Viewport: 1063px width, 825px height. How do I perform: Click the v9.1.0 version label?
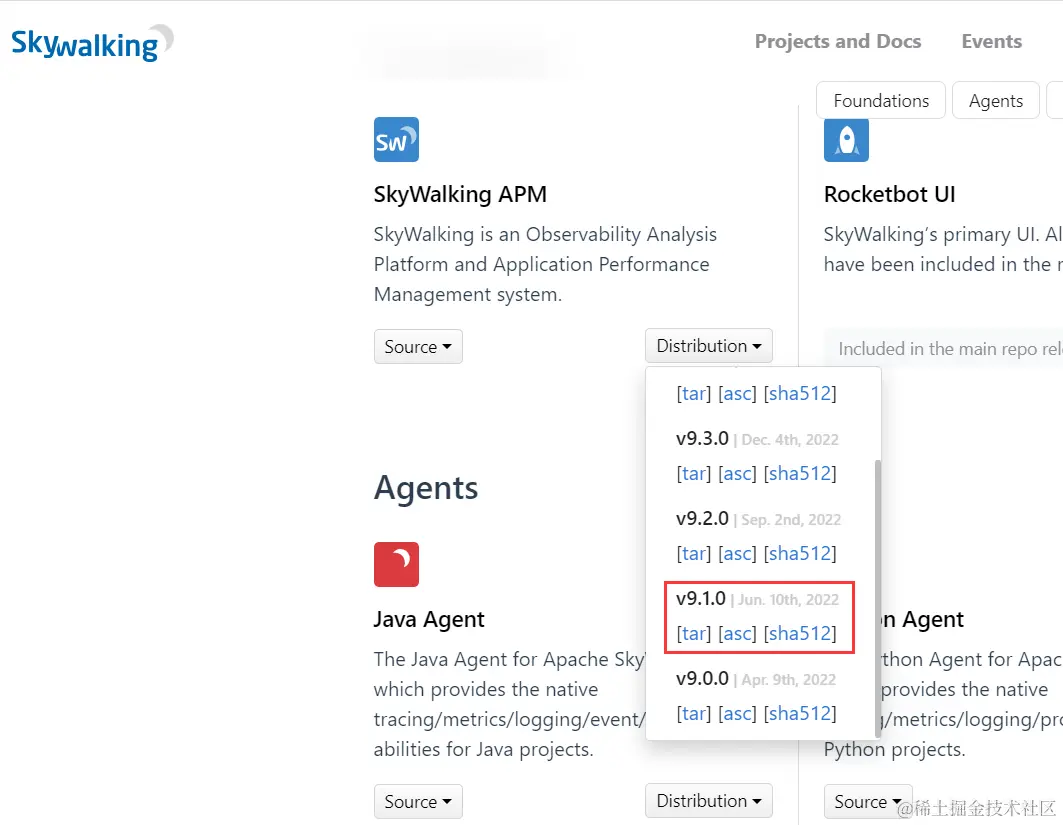tap(701, 599)
